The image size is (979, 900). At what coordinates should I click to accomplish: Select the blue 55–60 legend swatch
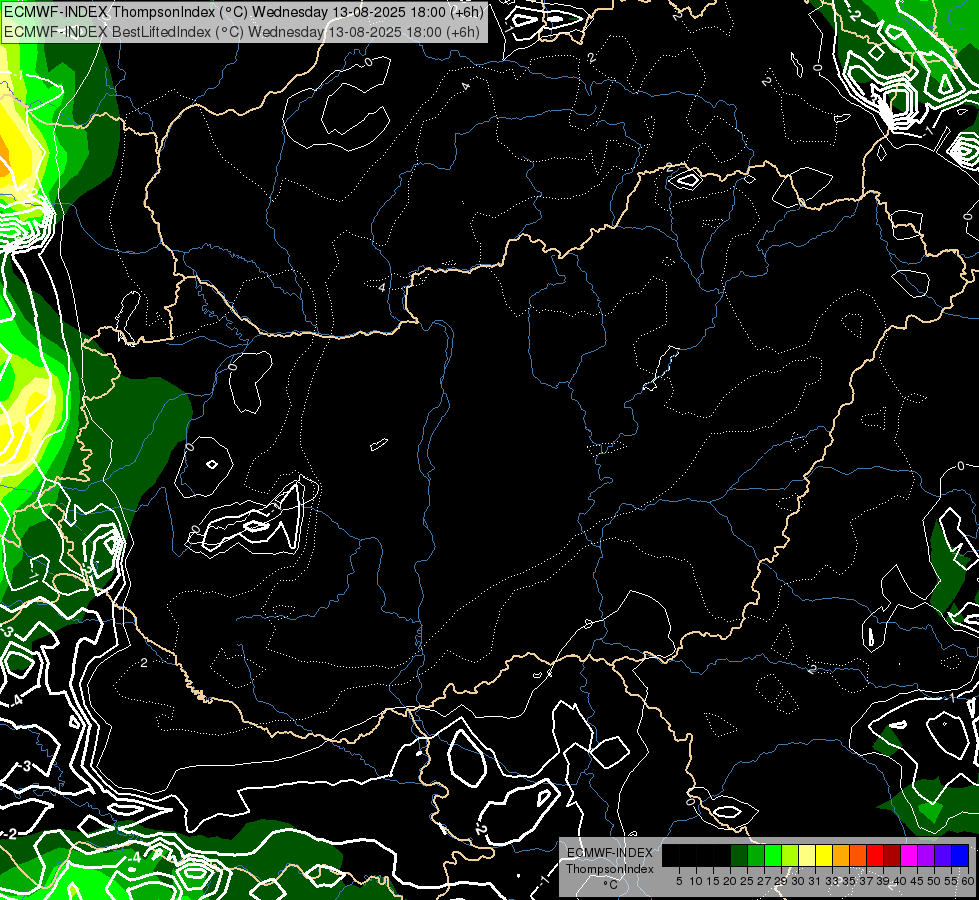point(960,855)
